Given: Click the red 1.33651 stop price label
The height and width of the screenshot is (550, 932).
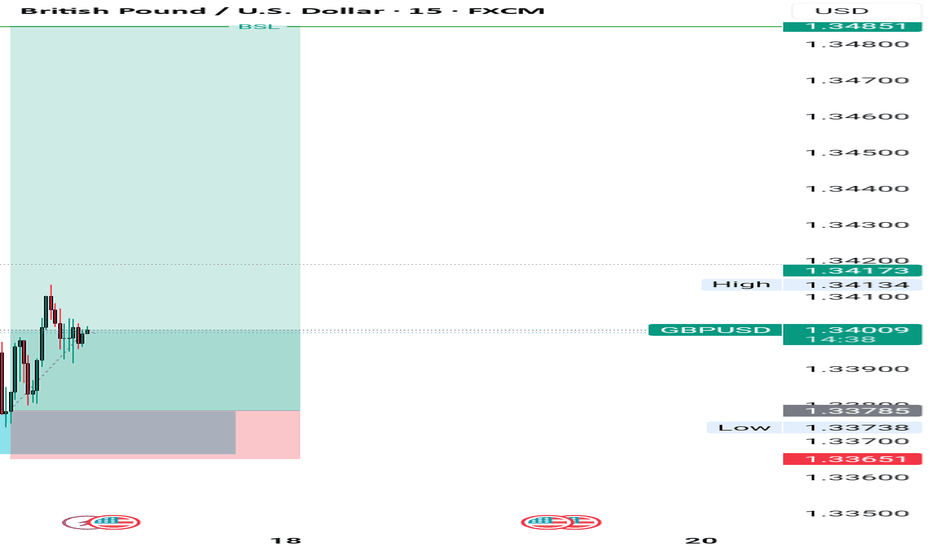Looking at the screenshot, I should (x=852, y=459).
